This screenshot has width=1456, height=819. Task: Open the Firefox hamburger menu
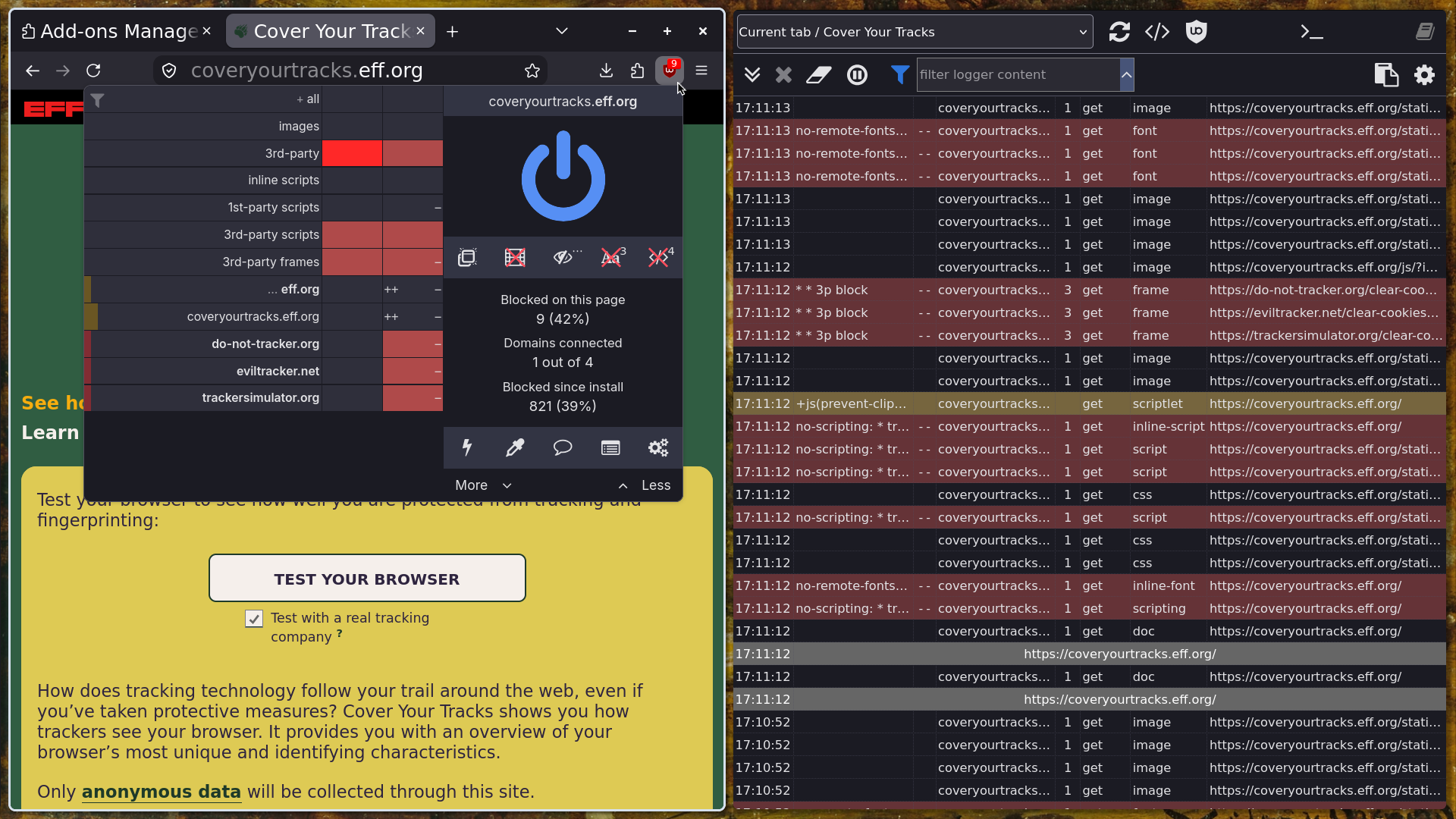tap(701, 71)
